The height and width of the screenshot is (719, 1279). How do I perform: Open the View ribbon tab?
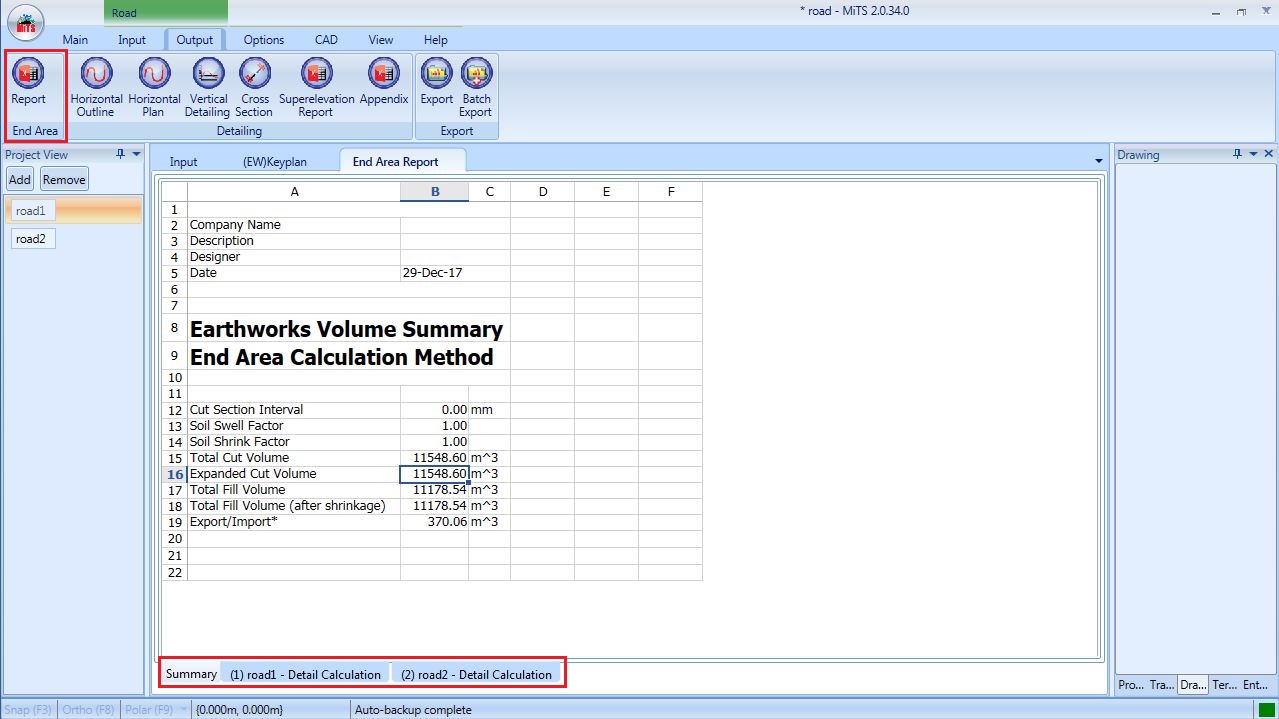click(x=381, y=40)
